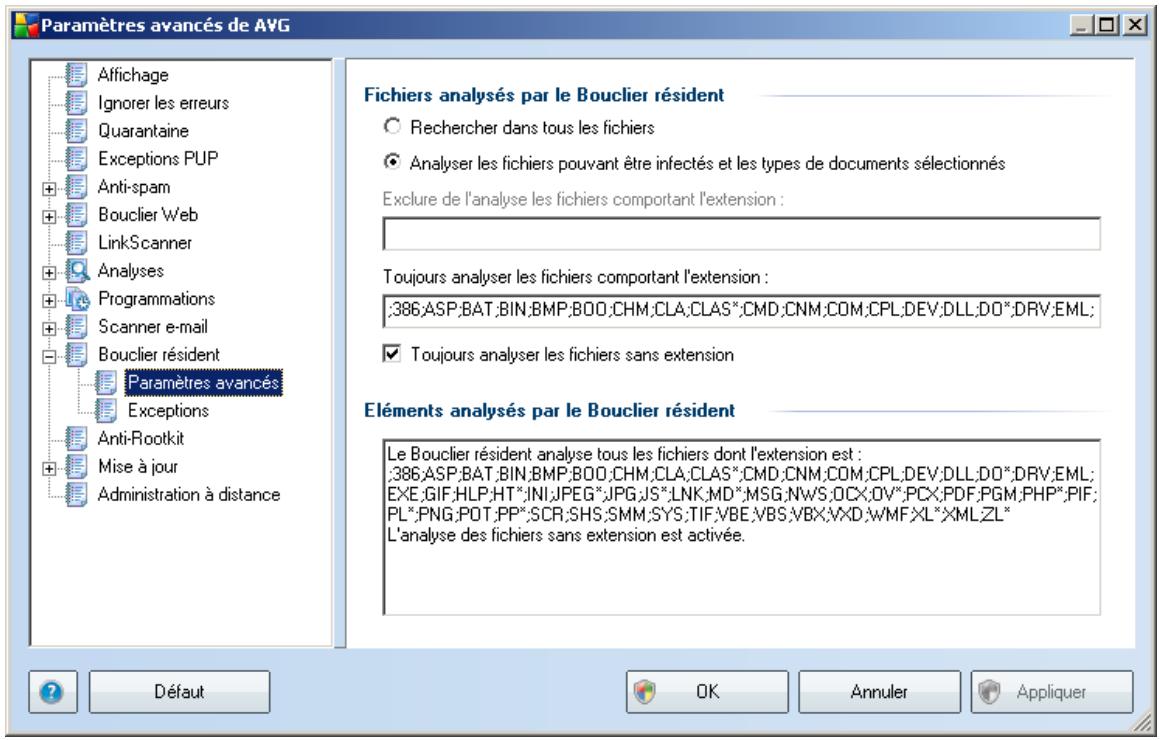Screen dimensions: 1162x740
Task: Select Analyser les fichiers pouvant être infectés
Action: click(392, 162)
